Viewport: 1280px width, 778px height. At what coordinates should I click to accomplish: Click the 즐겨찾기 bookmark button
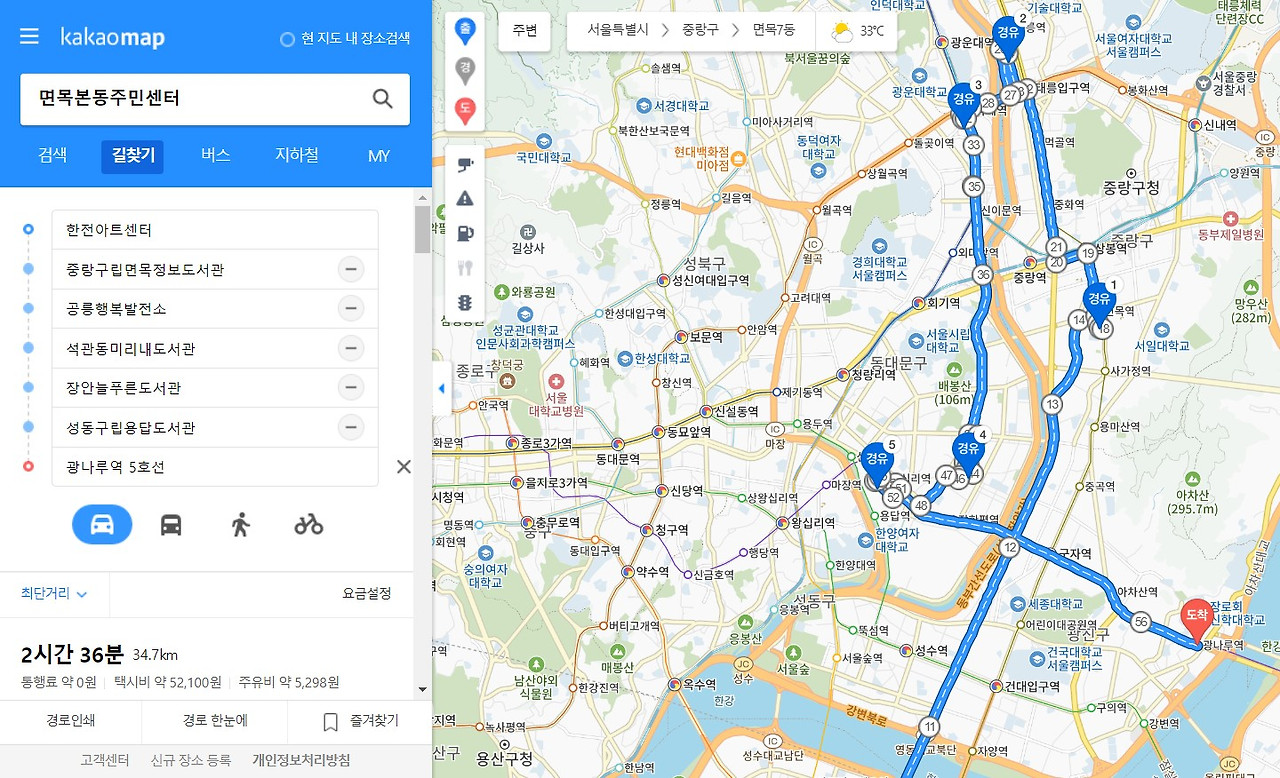(360, 721)
